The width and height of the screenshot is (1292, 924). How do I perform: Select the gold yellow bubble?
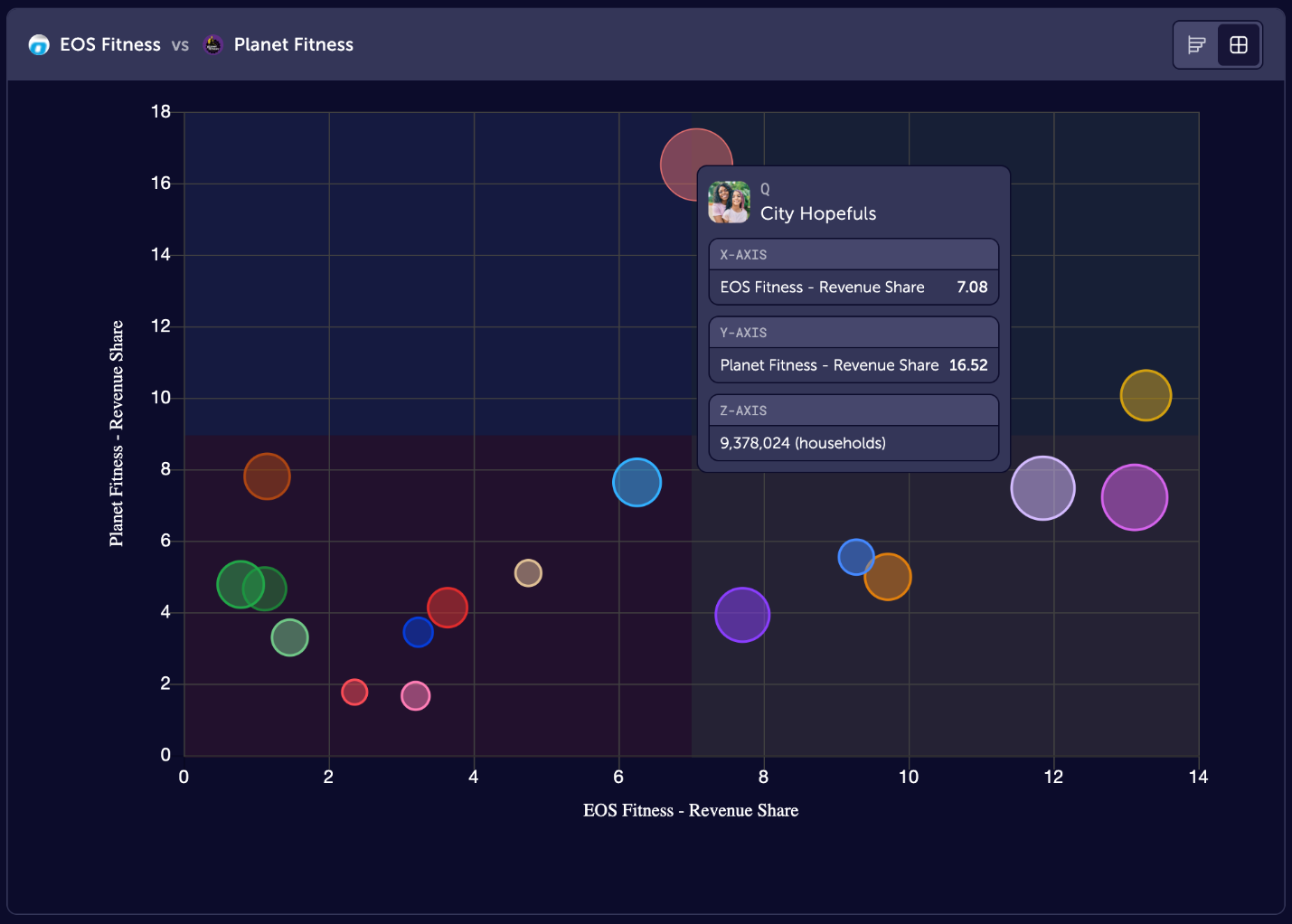[x=1146, y=396]
